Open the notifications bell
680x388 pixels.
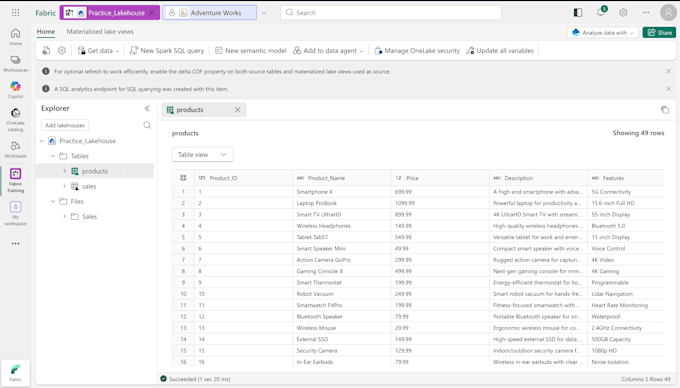(601, 12)
